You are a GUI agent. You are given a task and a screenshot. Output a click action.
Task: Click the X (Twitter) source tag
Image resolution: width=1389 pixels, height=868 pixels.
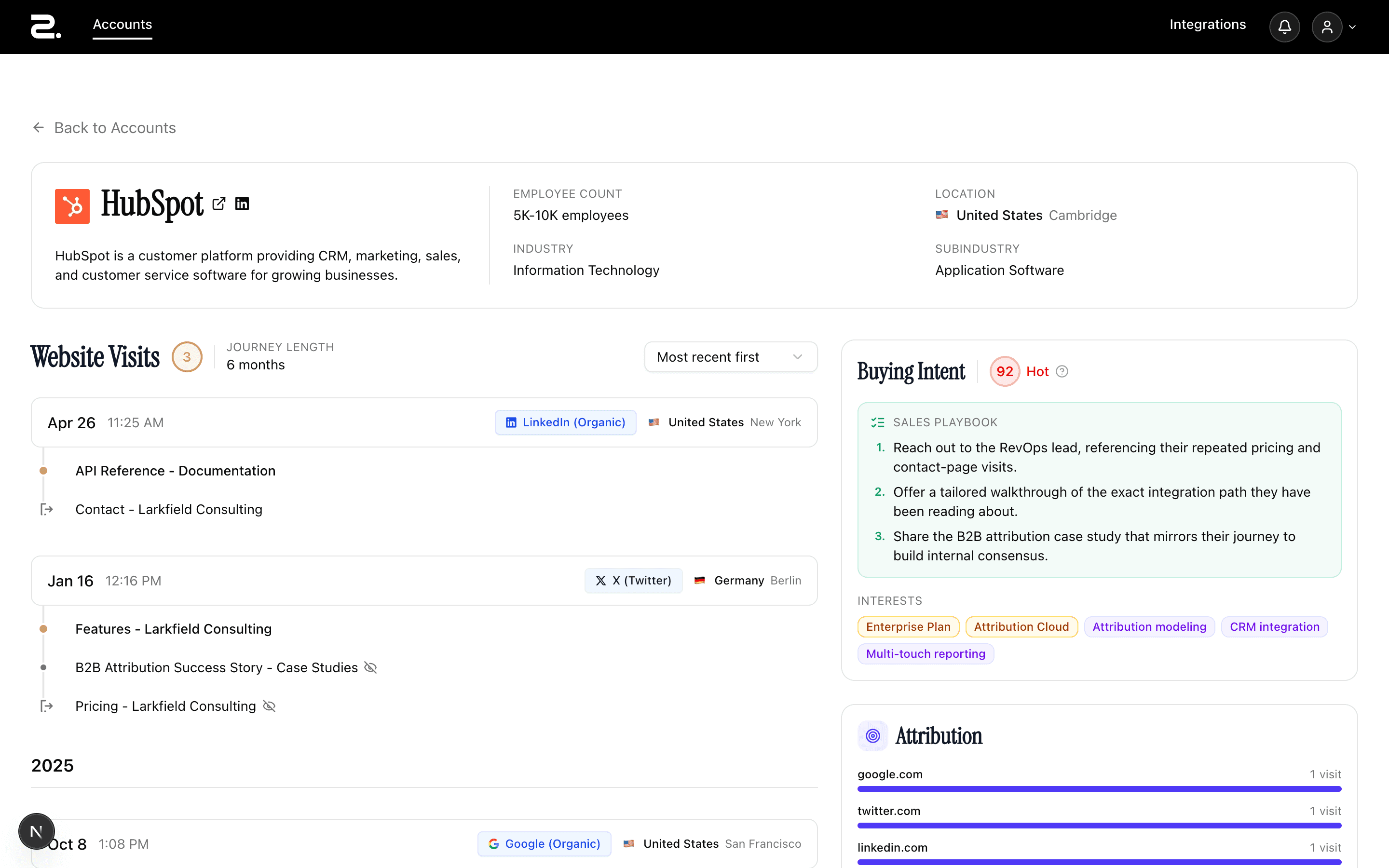(x=633, y=581)
